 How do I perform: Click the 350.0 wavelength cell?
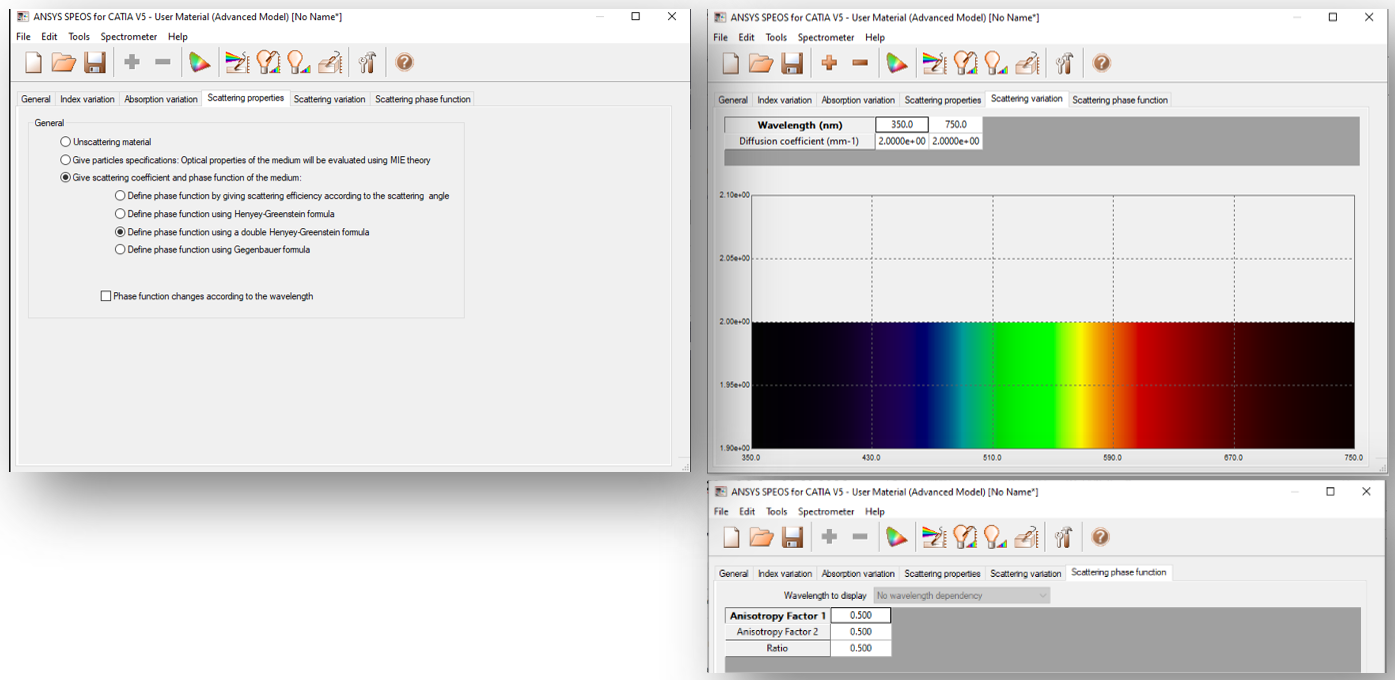pyautogui.click(x=902, y=125)
